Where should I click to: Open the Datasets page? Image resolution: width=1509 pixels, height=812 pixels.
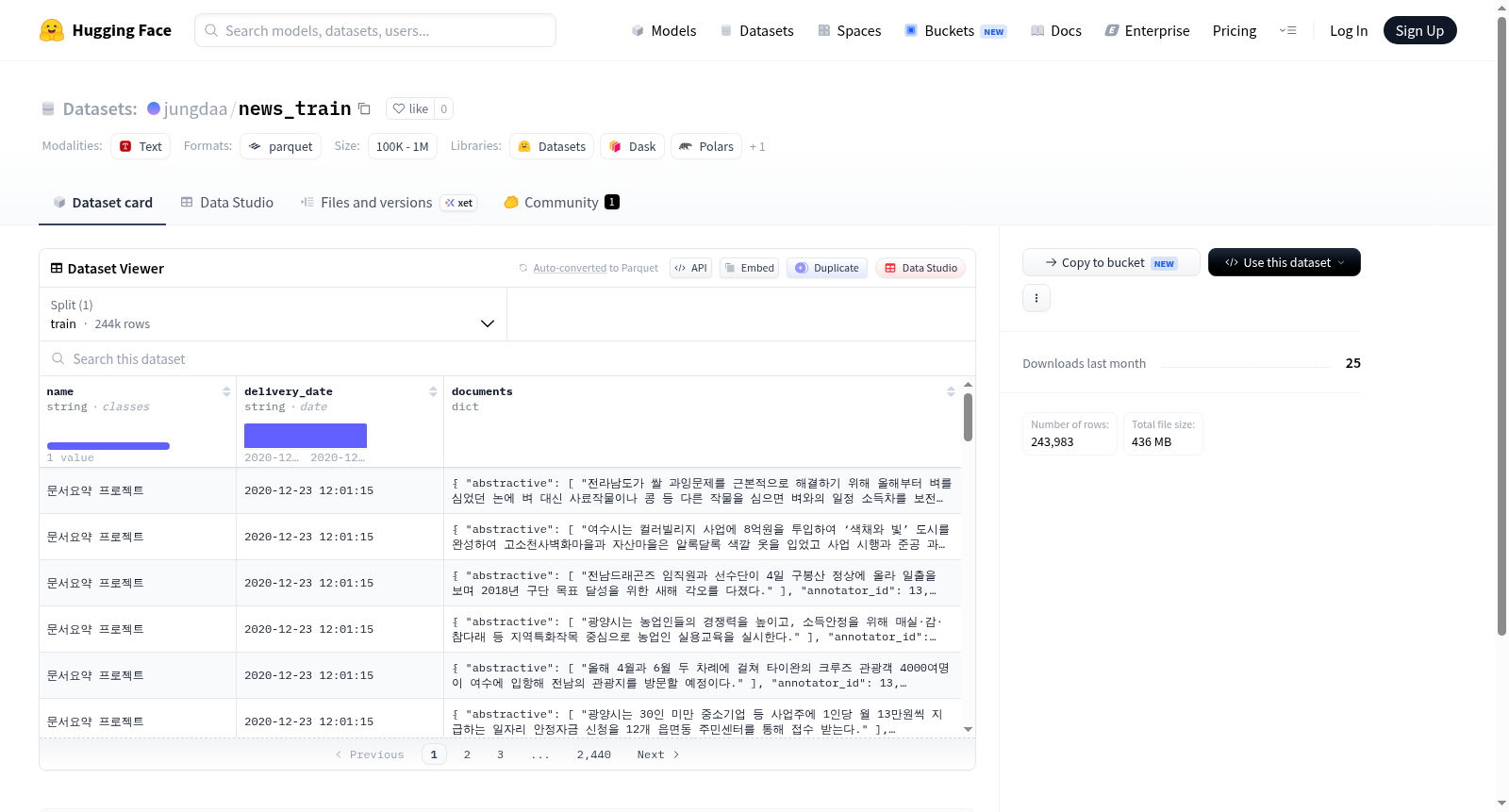coord(756,31)
